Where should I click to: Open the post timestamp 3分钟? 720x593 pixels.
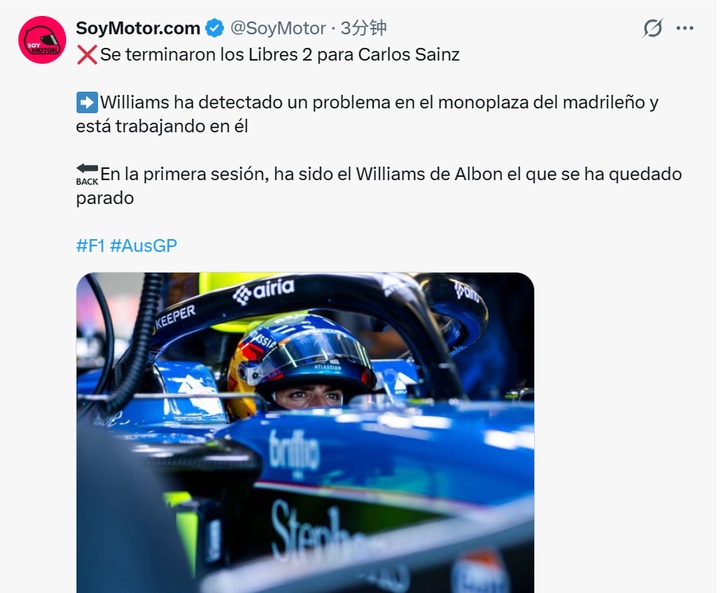click(363, 28)
